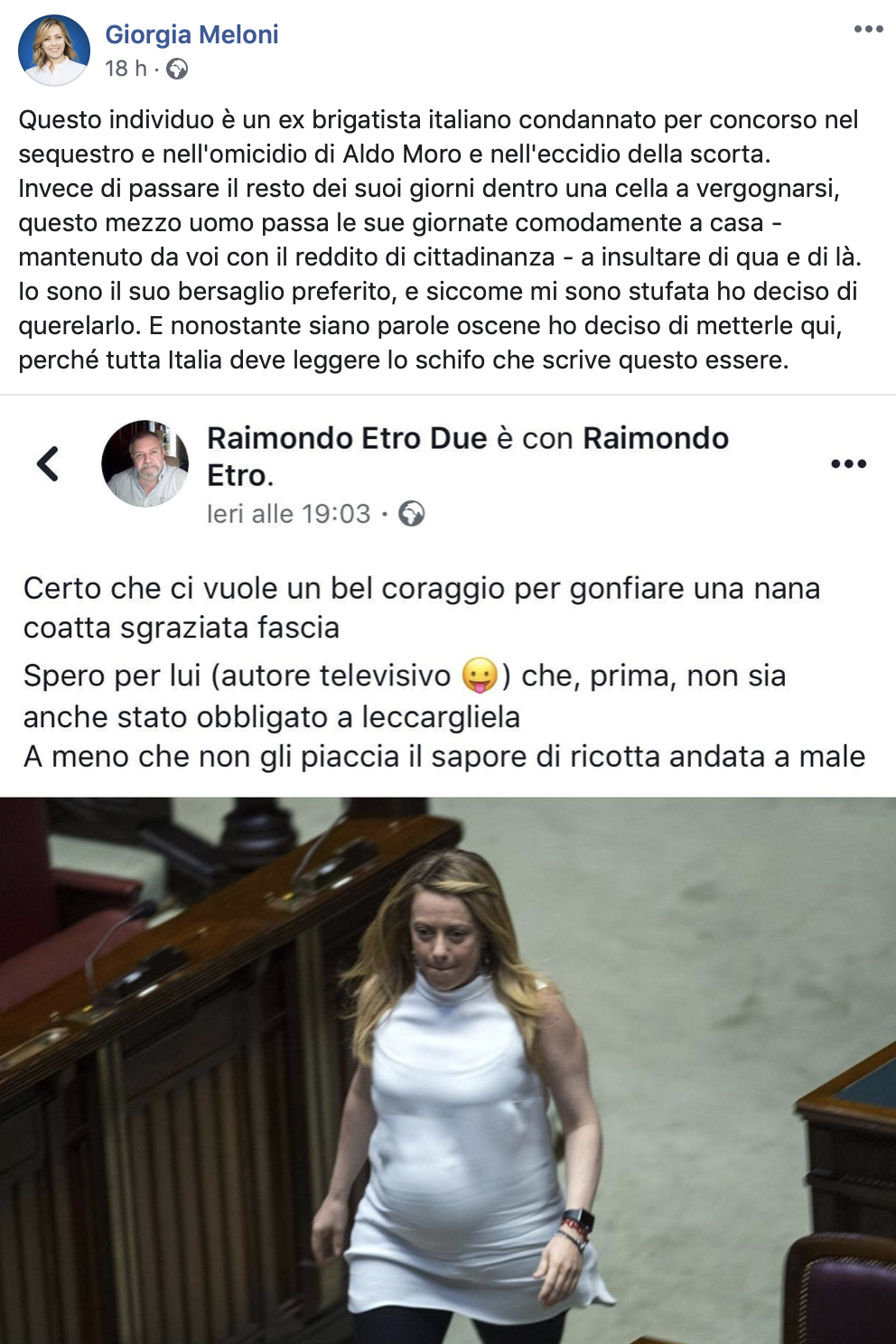896x1344 pixels.
Task: Click the globe icon next to Ieri alle 19:03
Action: tap(412, 514)
